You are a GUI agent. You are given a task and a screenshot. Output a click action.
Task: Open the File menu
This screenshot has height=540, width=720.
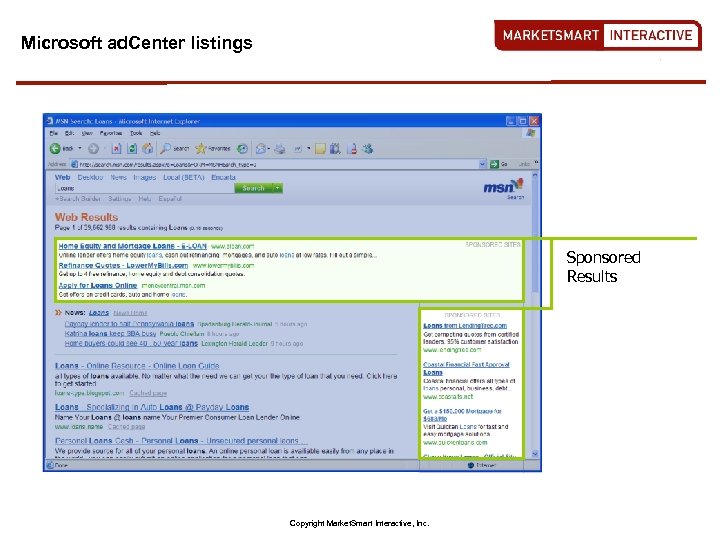(x=54, y=133)
